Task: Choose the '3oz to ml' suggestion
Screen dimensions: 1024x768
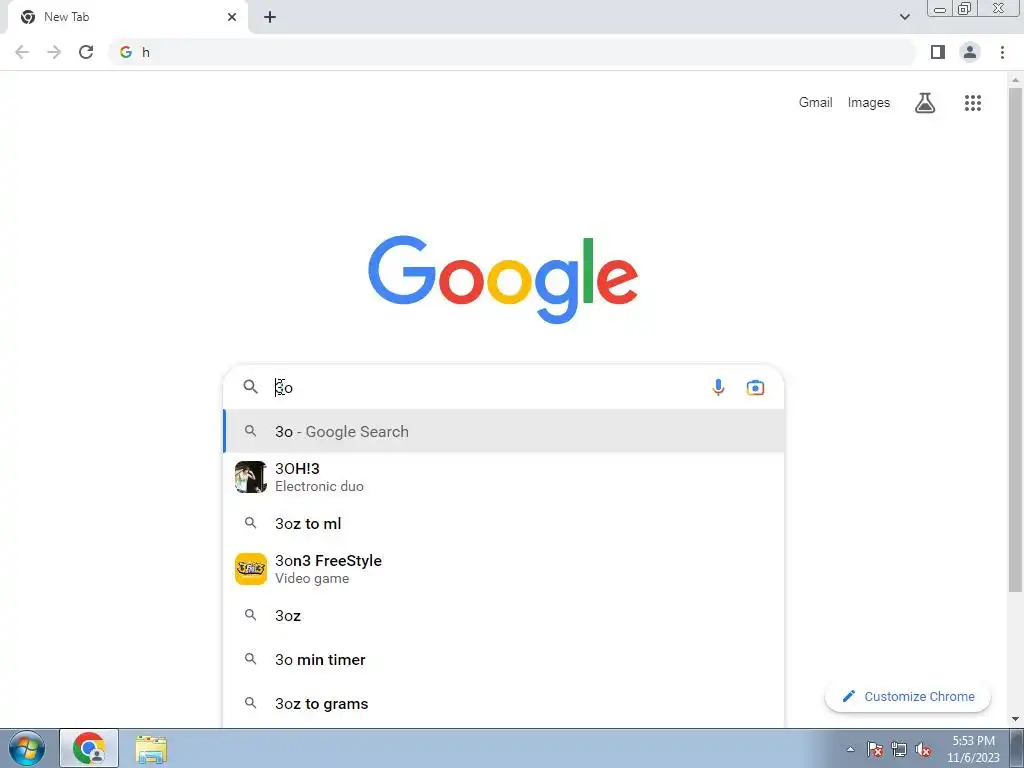Action: click(504, 523)
